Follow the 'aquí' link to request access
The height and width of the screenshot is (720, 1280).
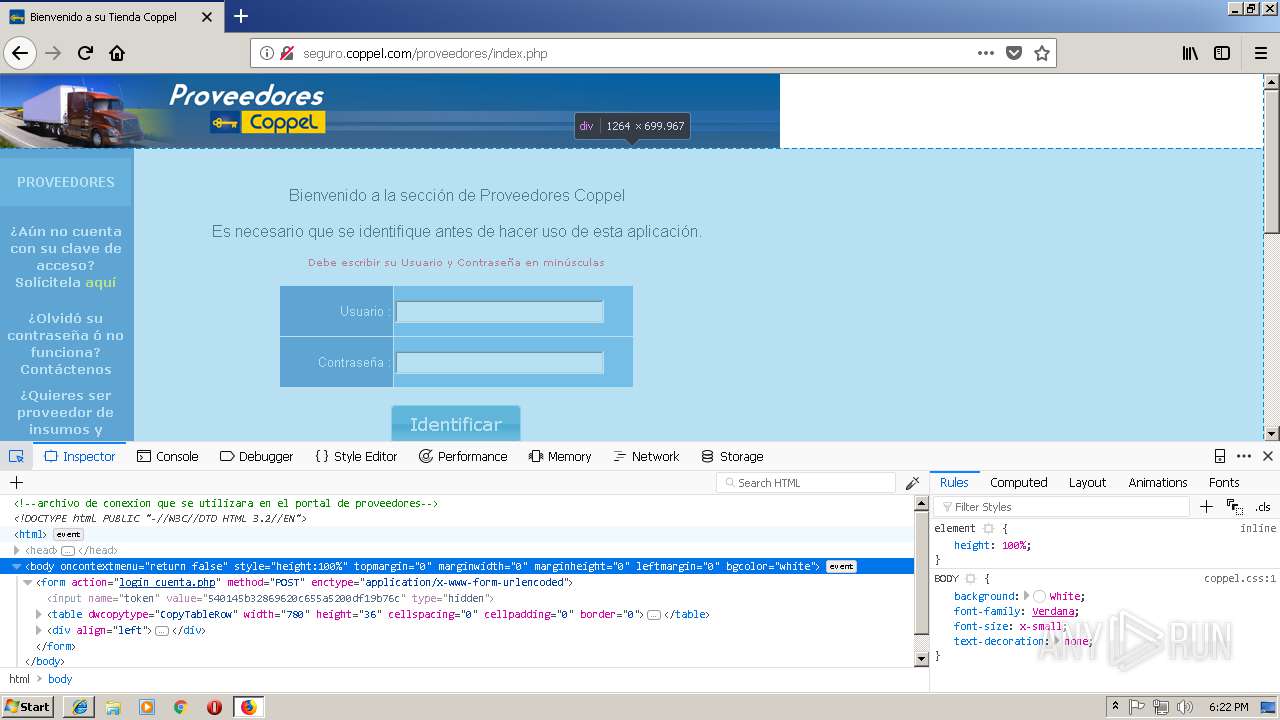pyautogui.click(x=101, y=282)
